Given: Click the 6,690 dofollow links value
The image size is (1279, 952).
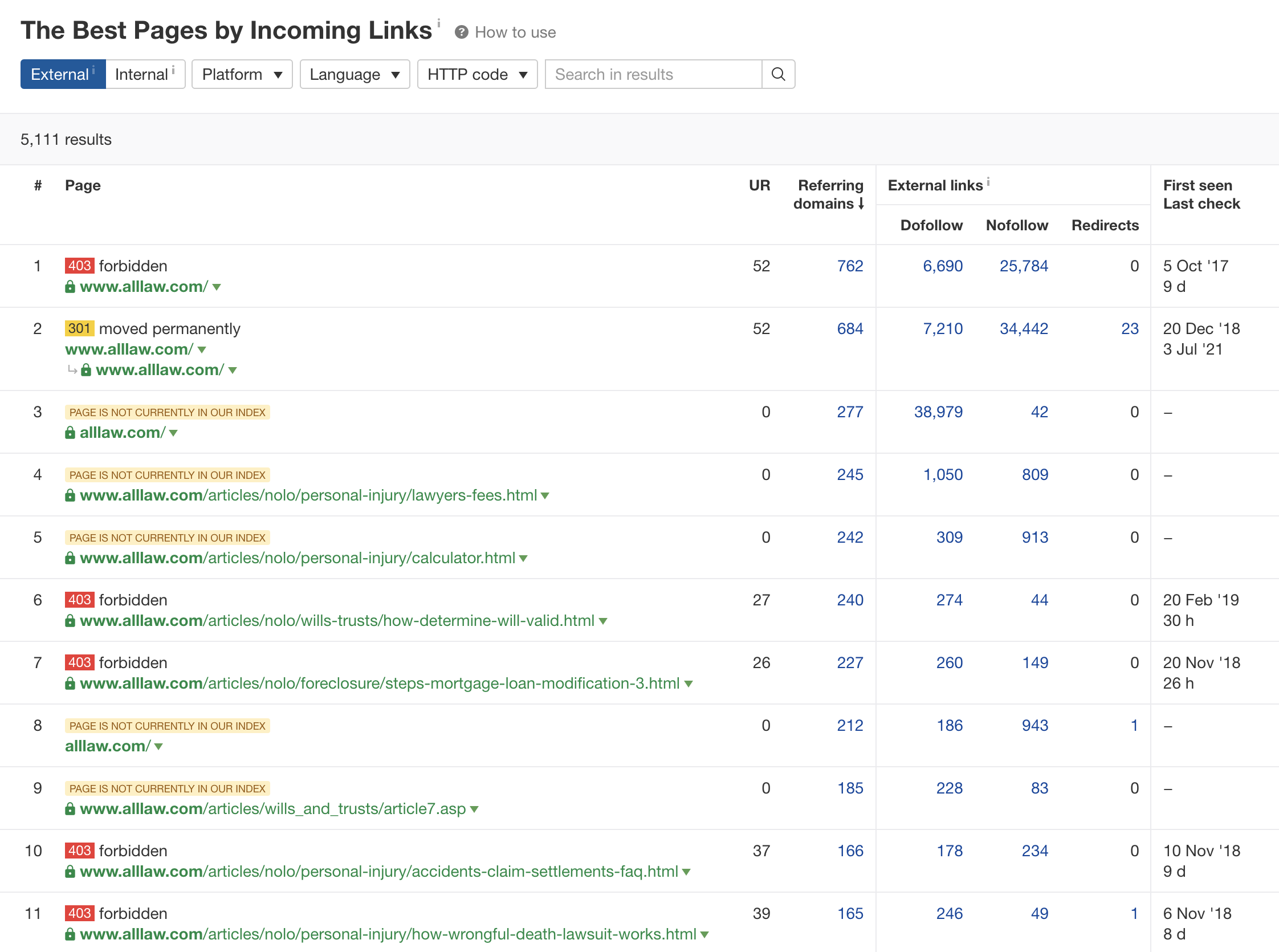Looking at the screenshot, I should coord(943,266).
